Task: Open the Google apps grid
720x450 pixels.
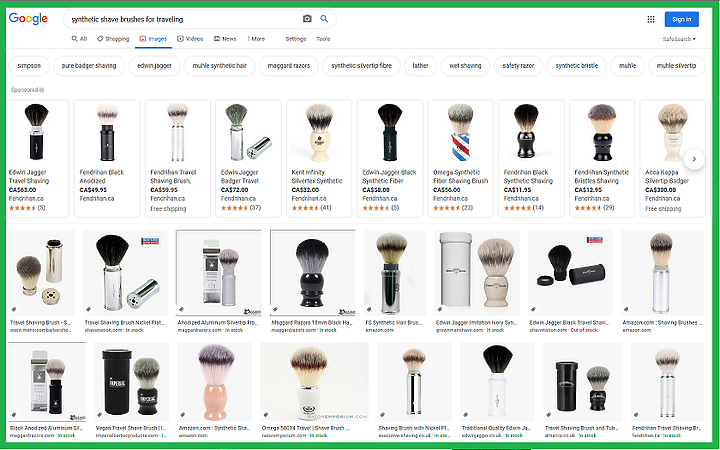Action: pyautogui.click(x=651, y=19)
